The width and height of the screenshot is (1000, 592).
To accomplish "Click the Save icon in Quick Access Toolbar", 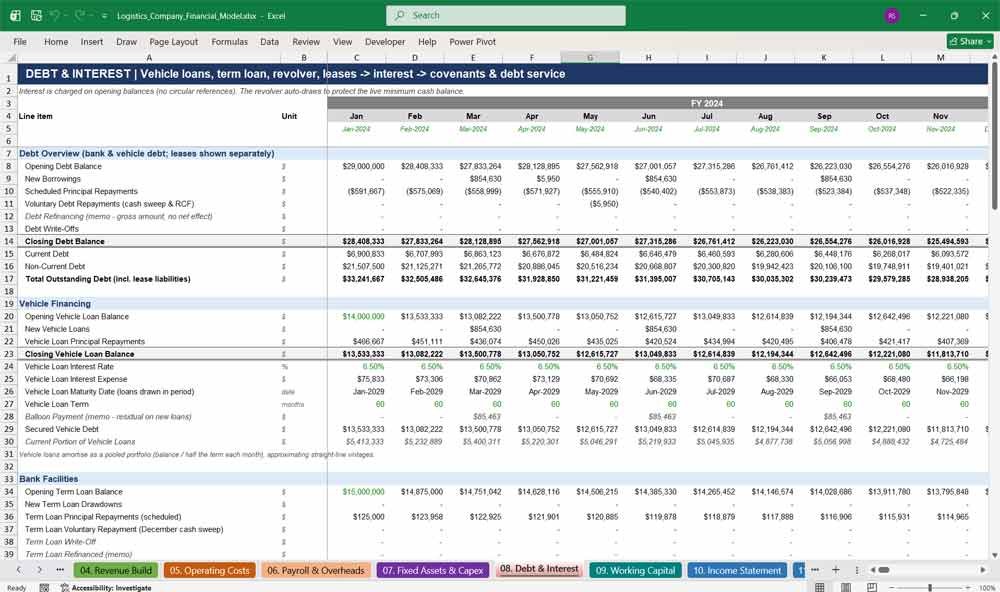I will point(36,15).
